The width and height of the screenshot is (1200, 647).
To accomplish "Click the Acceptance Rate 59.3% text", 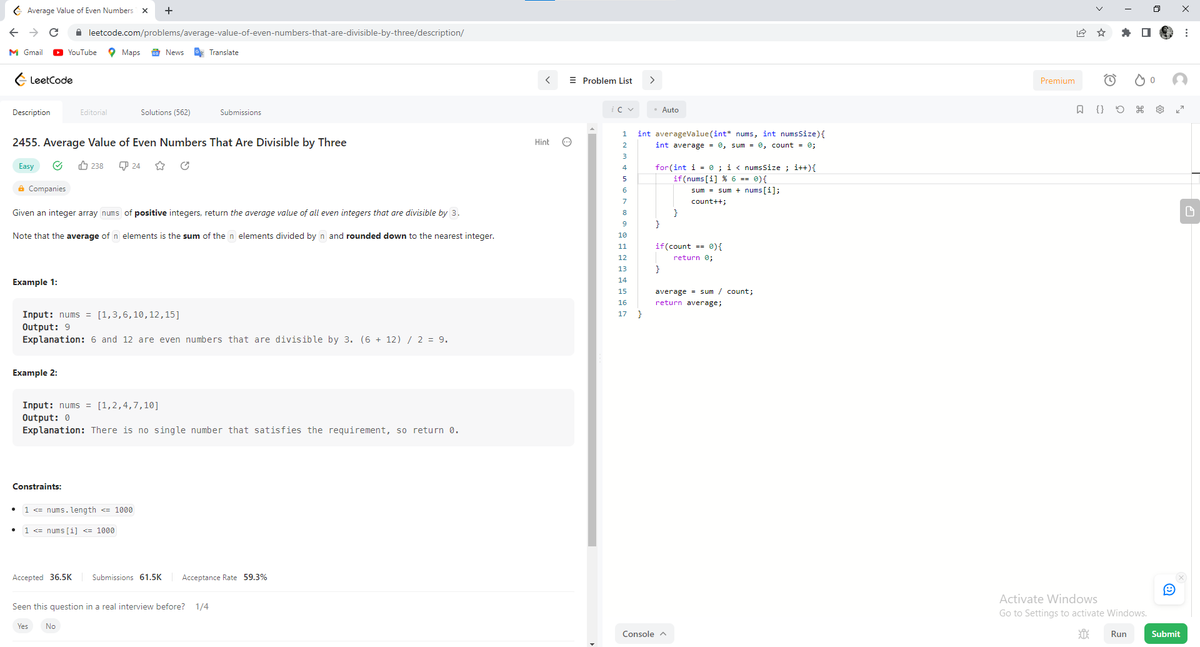I will pyautogui.click(x=224, y=577).
